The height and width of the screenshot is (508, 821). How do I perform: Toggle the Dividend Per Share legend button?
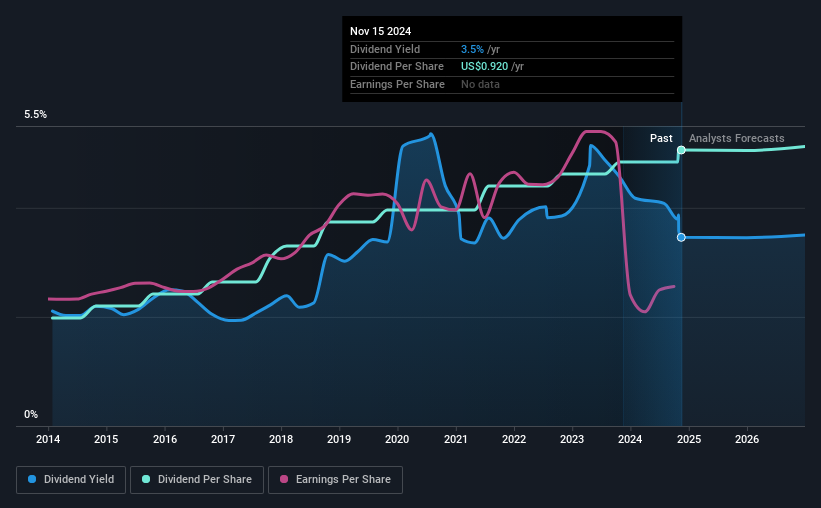[x=197, y=480]
